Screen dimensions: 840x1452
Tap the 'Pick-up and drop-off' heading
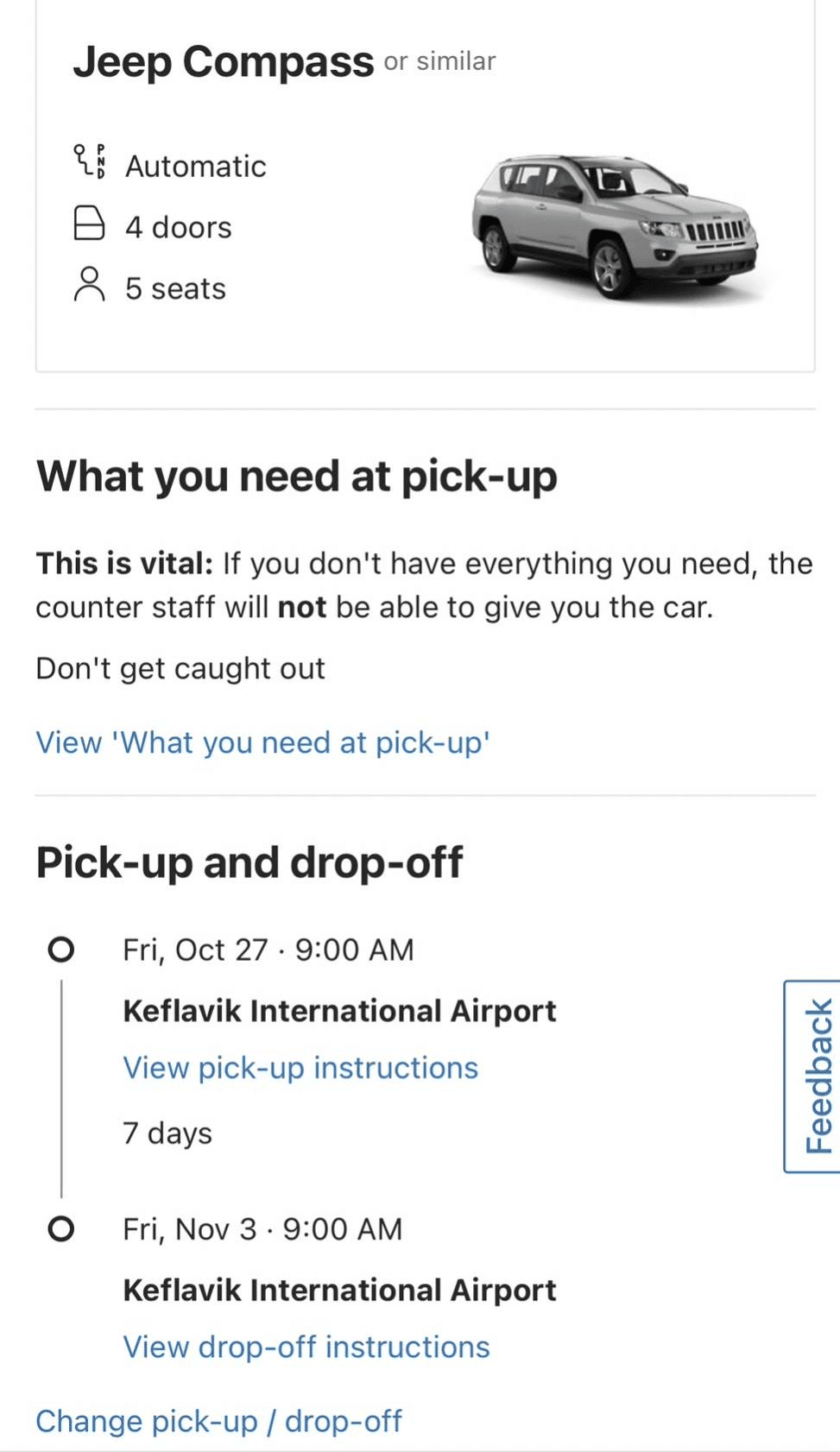(x=249, y=862)
